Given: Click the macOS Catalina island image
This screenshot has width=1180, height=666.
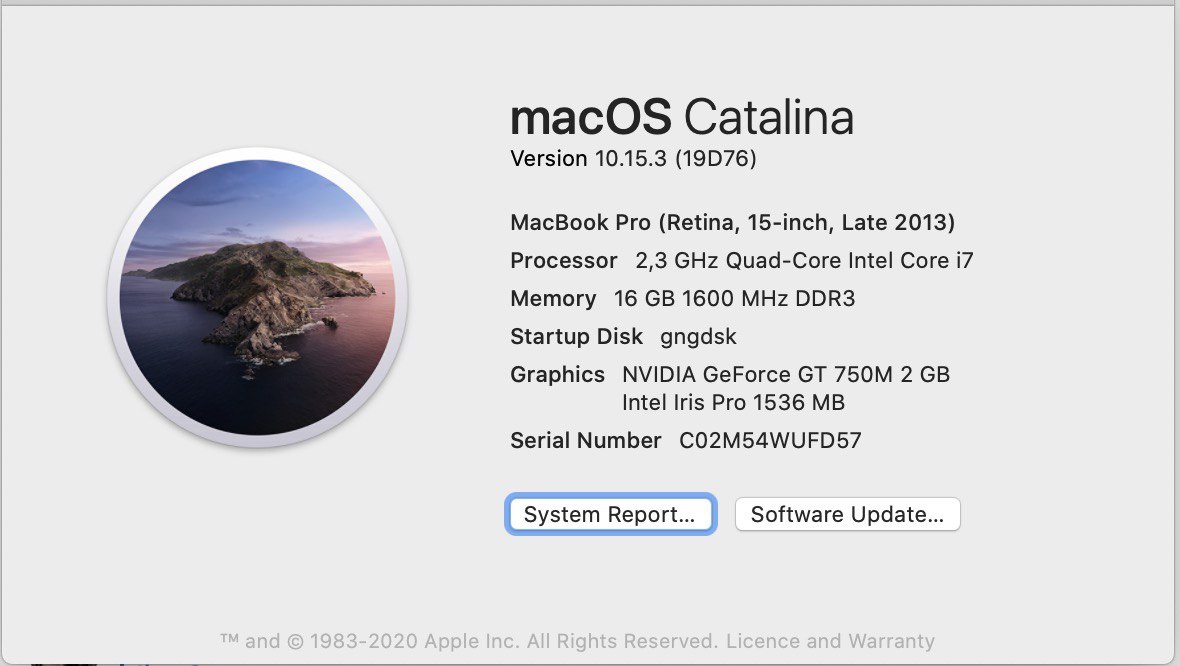Looking at the screenshot, I should (x=257, y=297).
